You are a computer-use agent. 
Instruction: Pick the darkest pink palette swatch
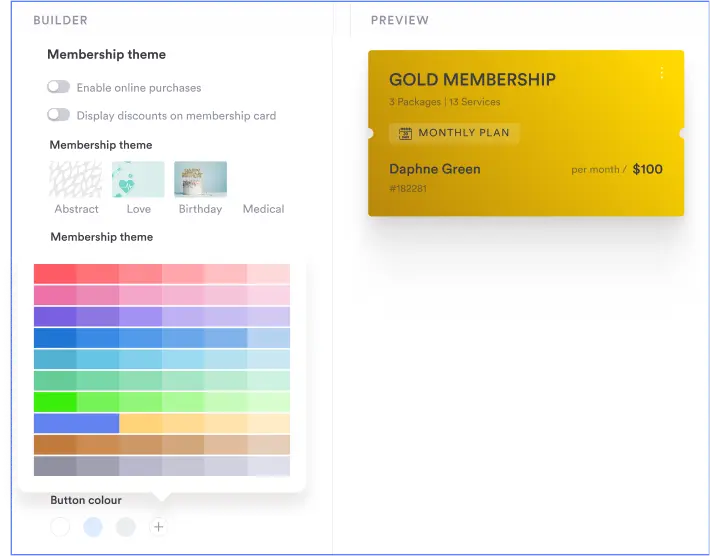55,295
